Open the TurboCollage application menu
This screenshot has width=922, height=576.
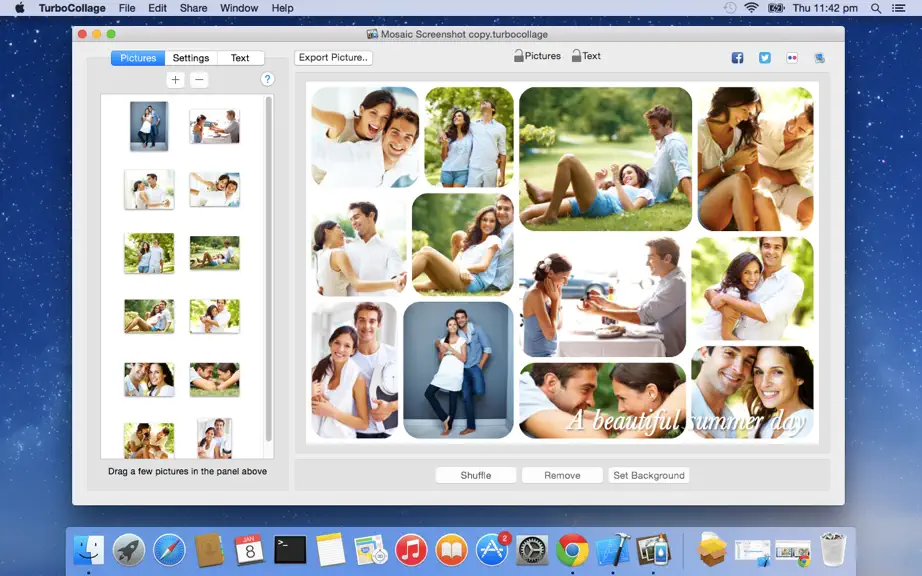pyautogui.click(x=72, y=8)
